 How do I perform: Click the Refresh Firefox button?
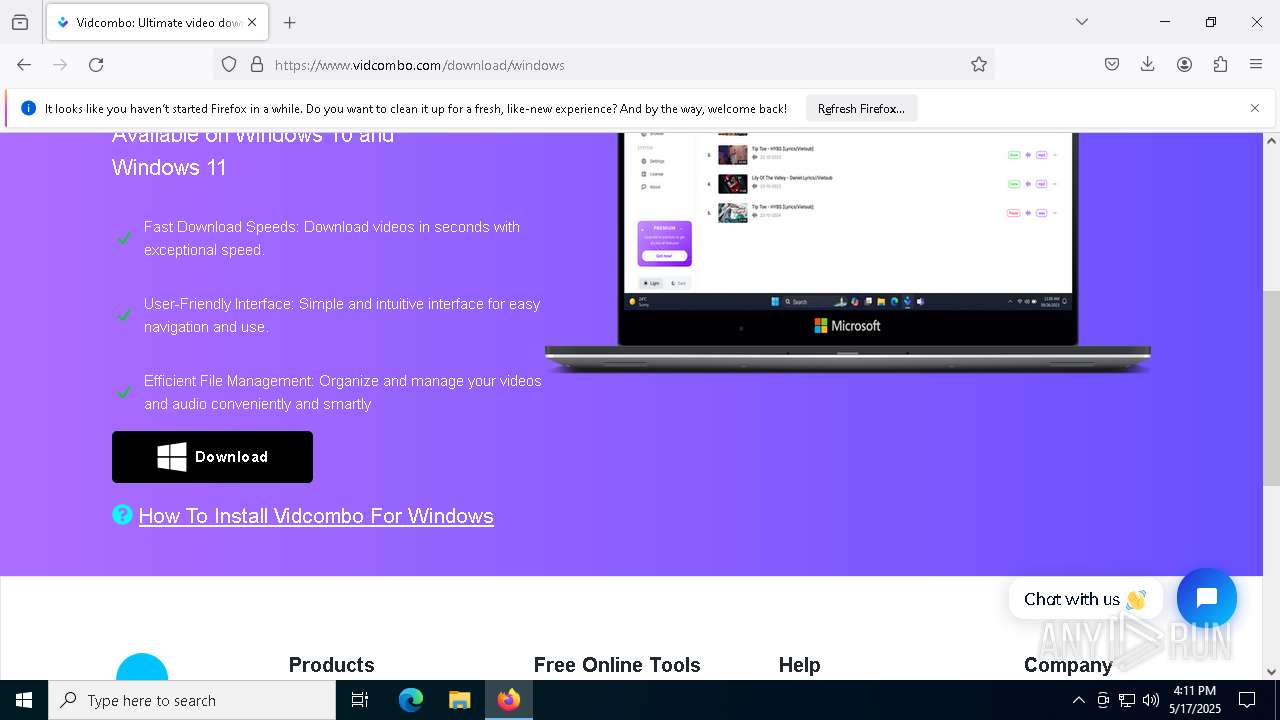click(x=861, y=109)
